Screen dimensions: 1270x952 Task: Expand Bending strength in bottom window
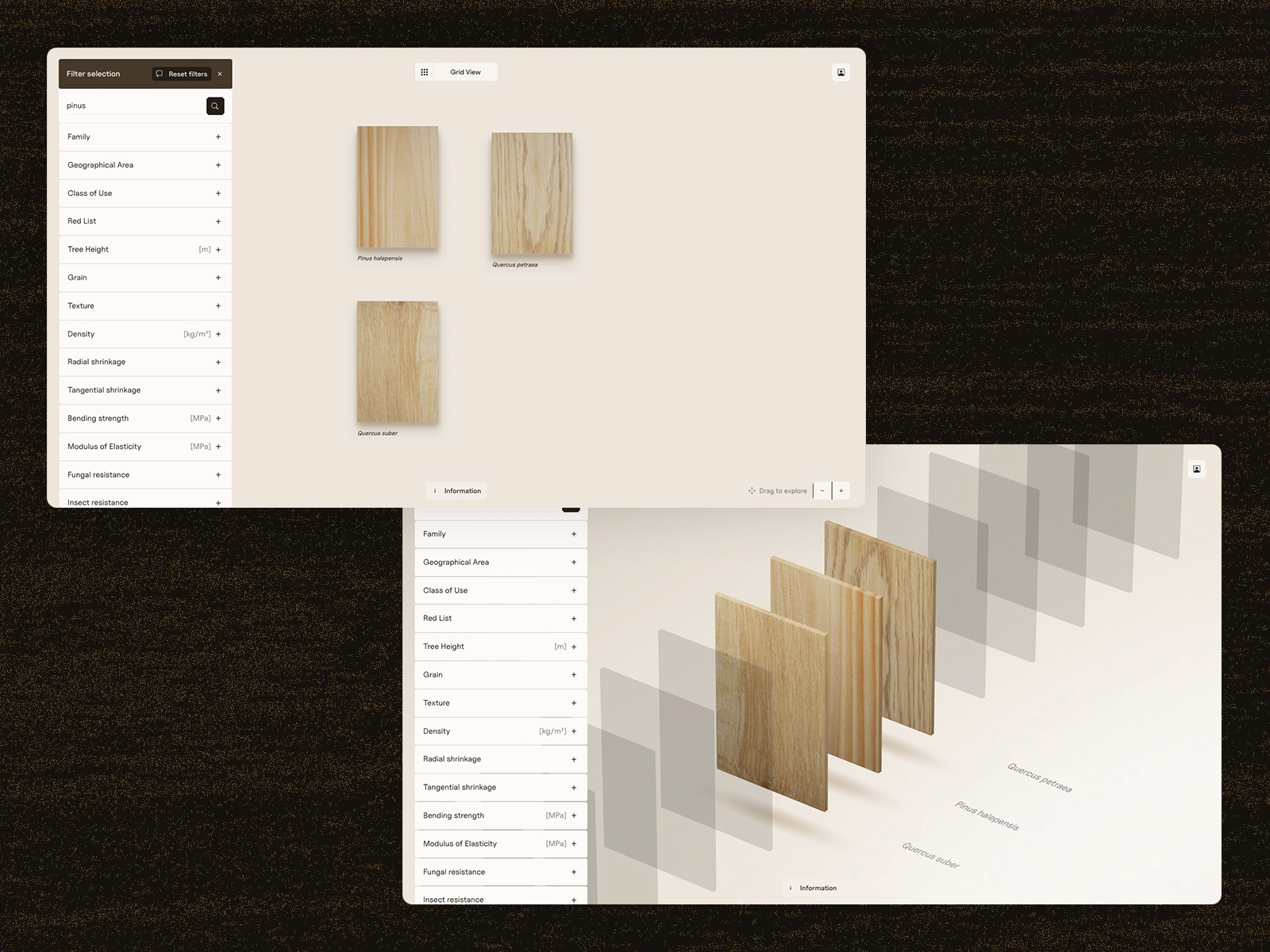click(501, 816)
